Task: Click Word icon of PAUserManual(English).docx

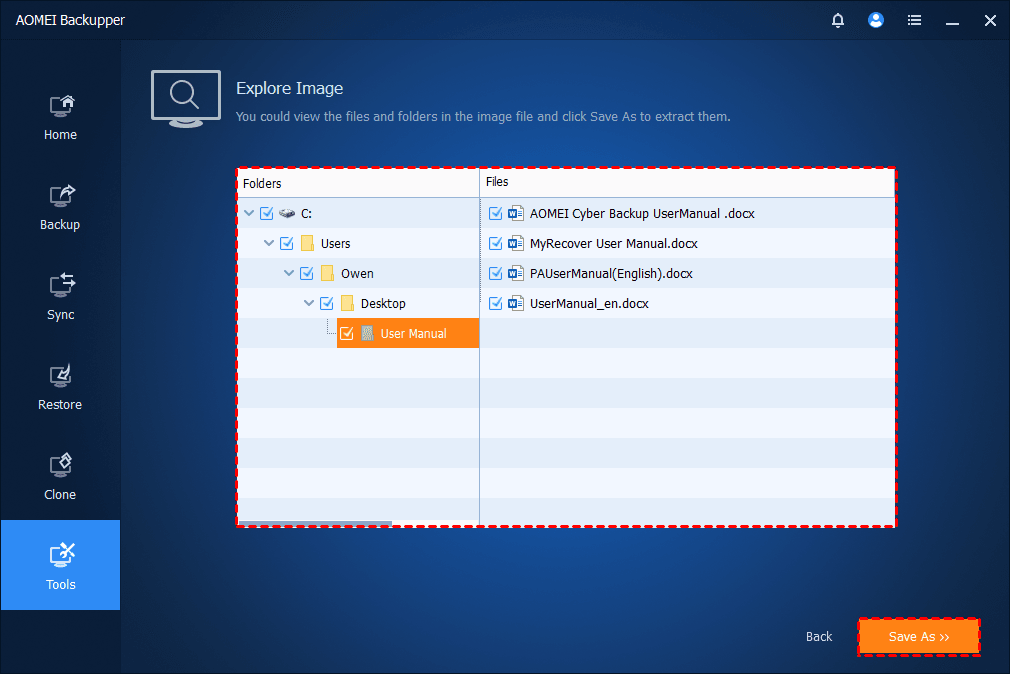Action: click(515, 273)
